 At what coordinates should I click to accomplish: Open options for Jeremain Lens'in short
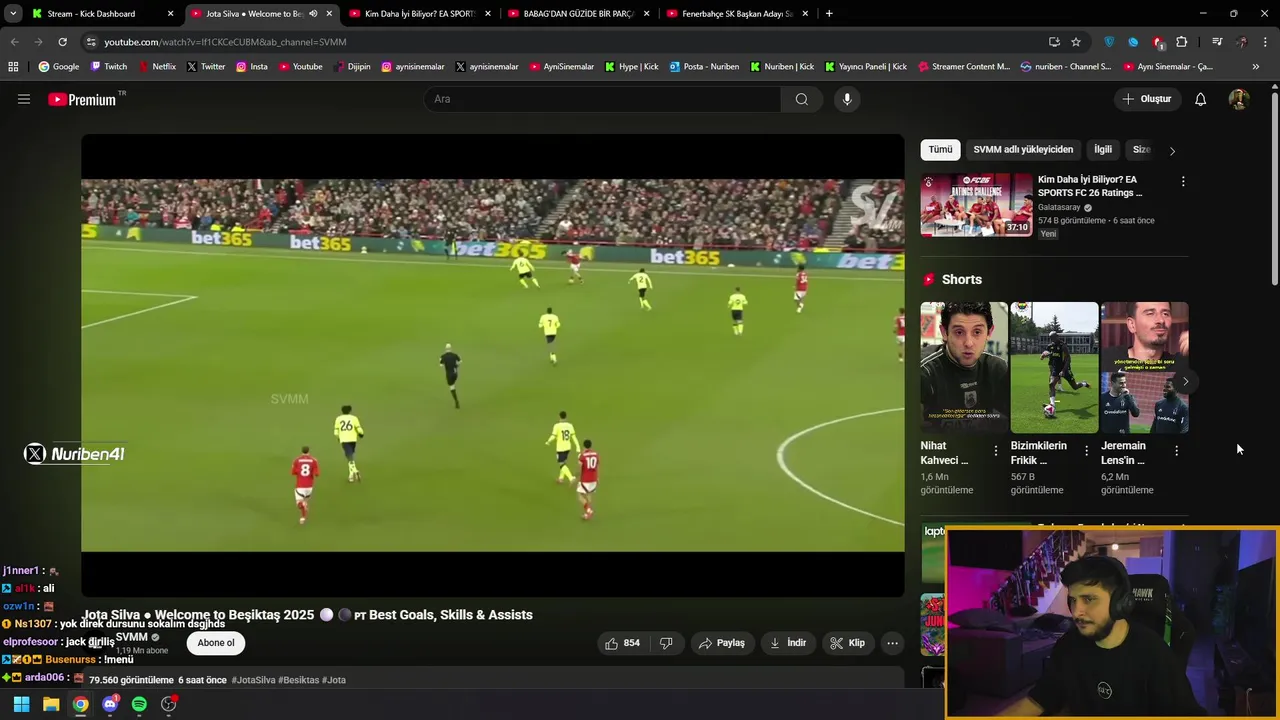[x=1176, y=451]
